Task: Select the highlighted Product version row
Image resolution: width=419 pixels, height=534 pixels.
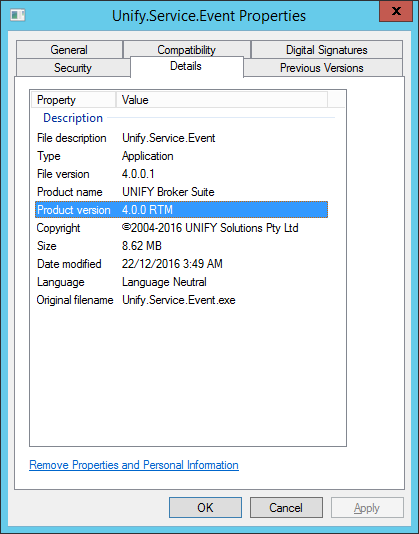Action: pyautogui.click(x=181, y=209)
